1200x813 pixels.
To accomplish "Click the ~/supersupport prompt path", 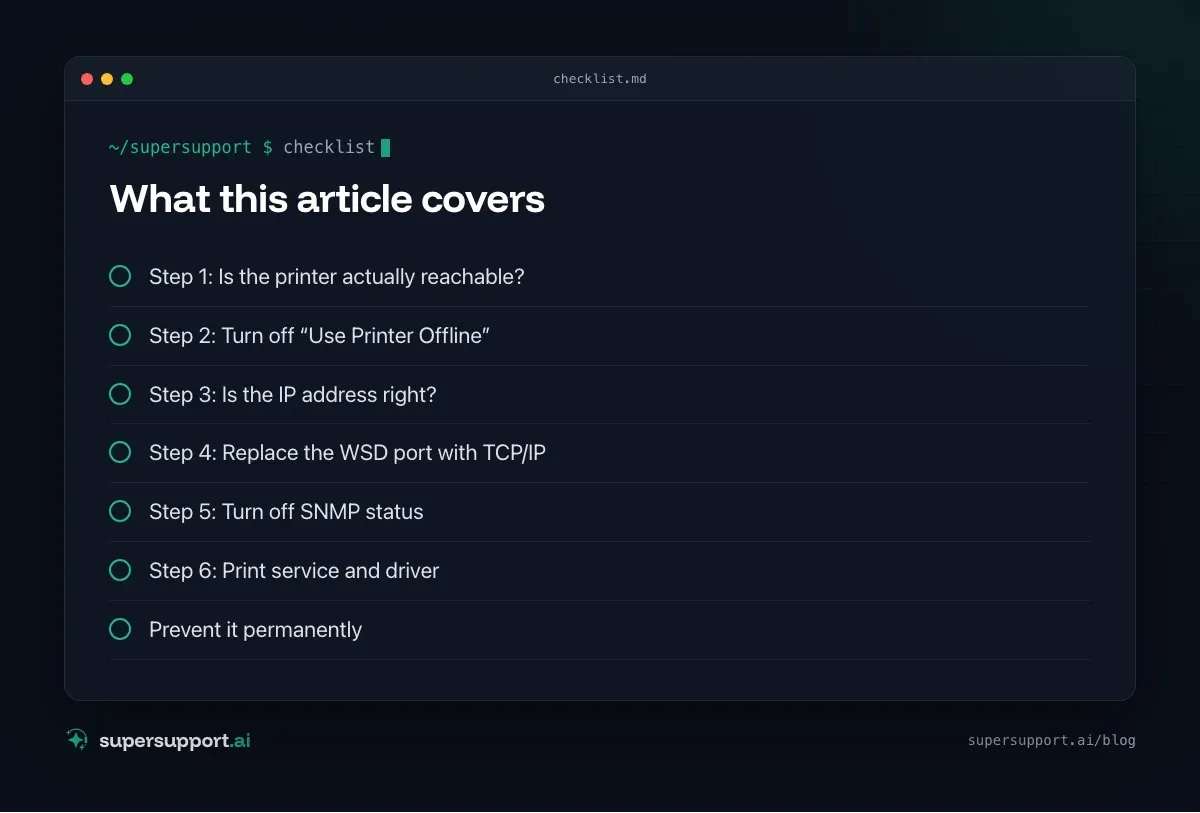I will pyautogui.click(x=180, y=147).
